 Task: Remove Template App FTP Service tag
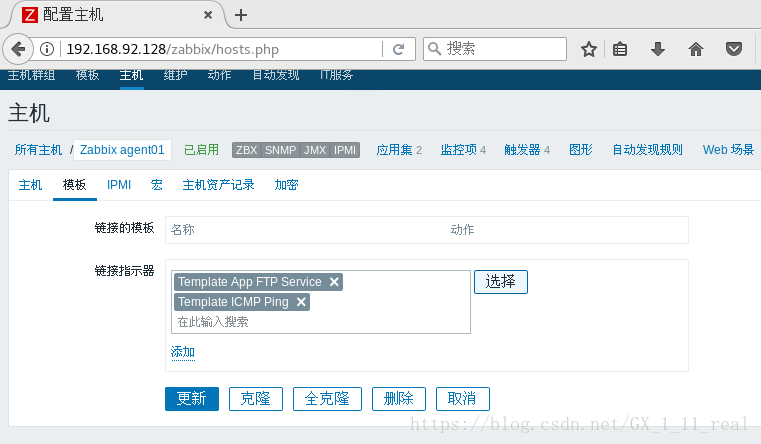pyautogui.click(x=334, y=282)
